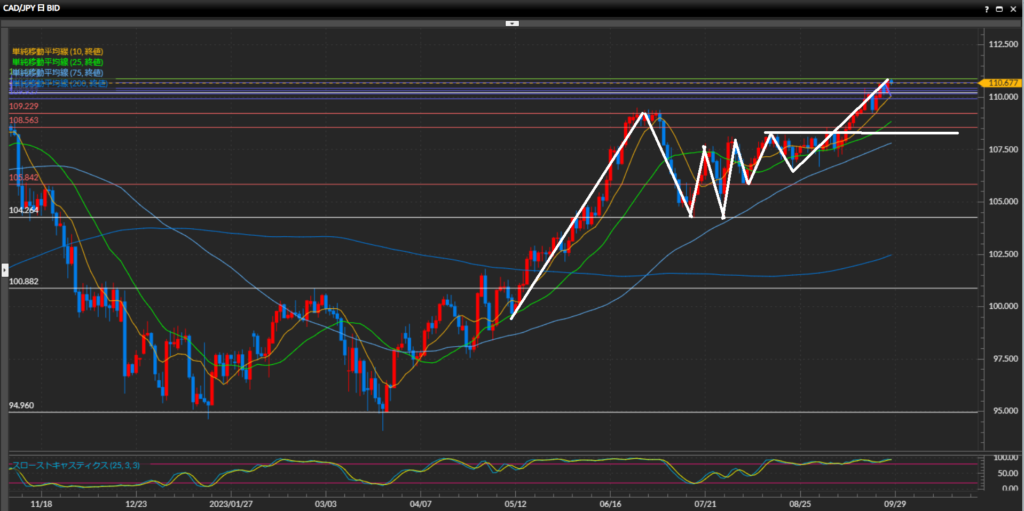Viewport: 1024px width, 511px height.
Task: Select the 94.960 support line label
Action: (24, 406)
